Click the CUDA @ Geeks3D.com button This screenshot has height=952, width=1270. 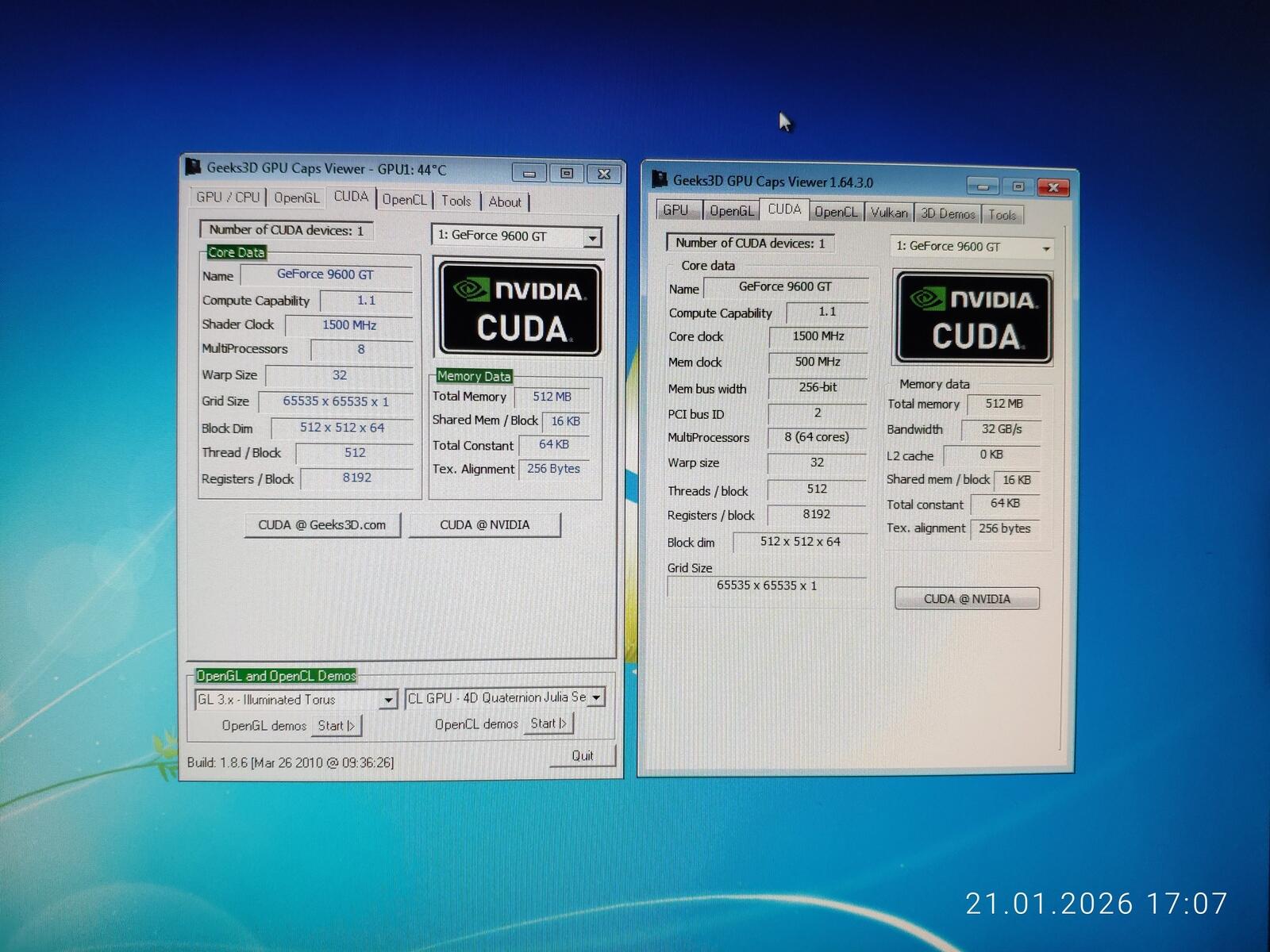[x=321, y=525]
